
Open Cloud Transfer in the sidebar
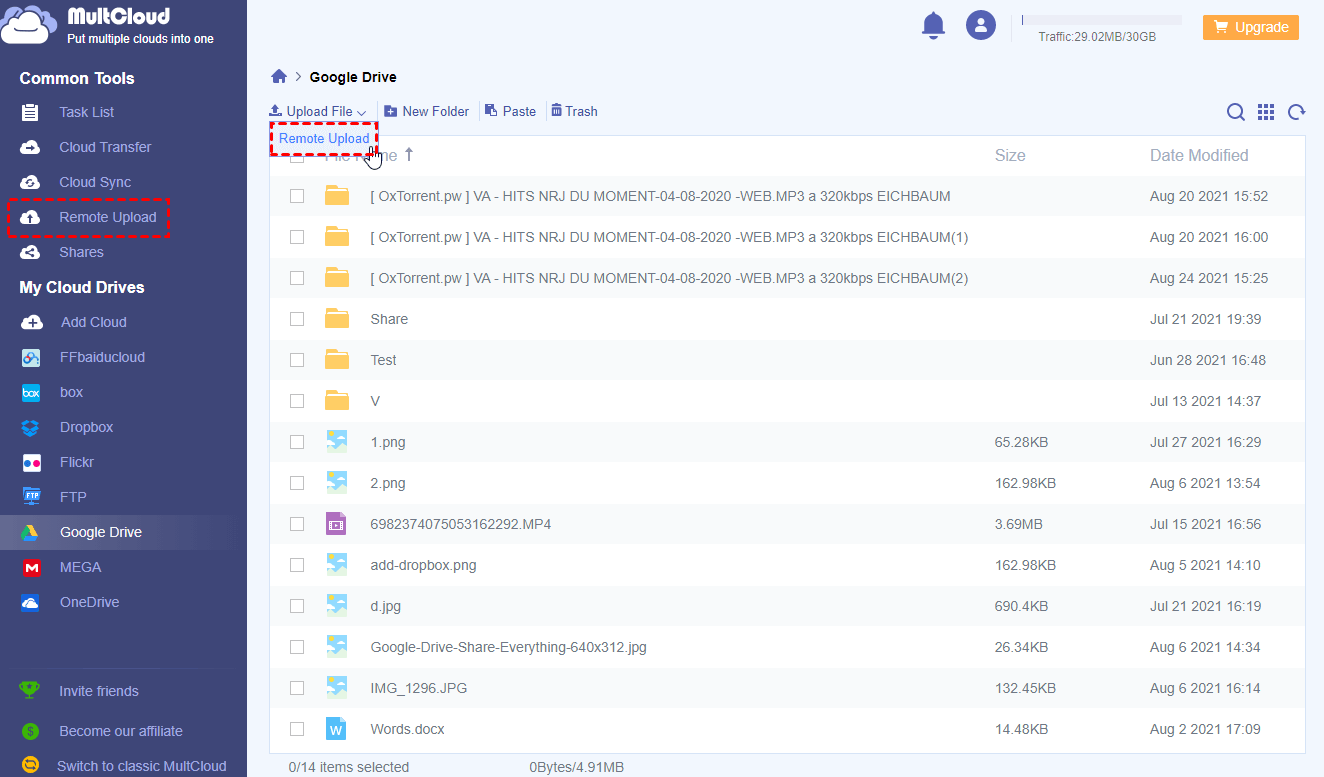tap(105, 147)
